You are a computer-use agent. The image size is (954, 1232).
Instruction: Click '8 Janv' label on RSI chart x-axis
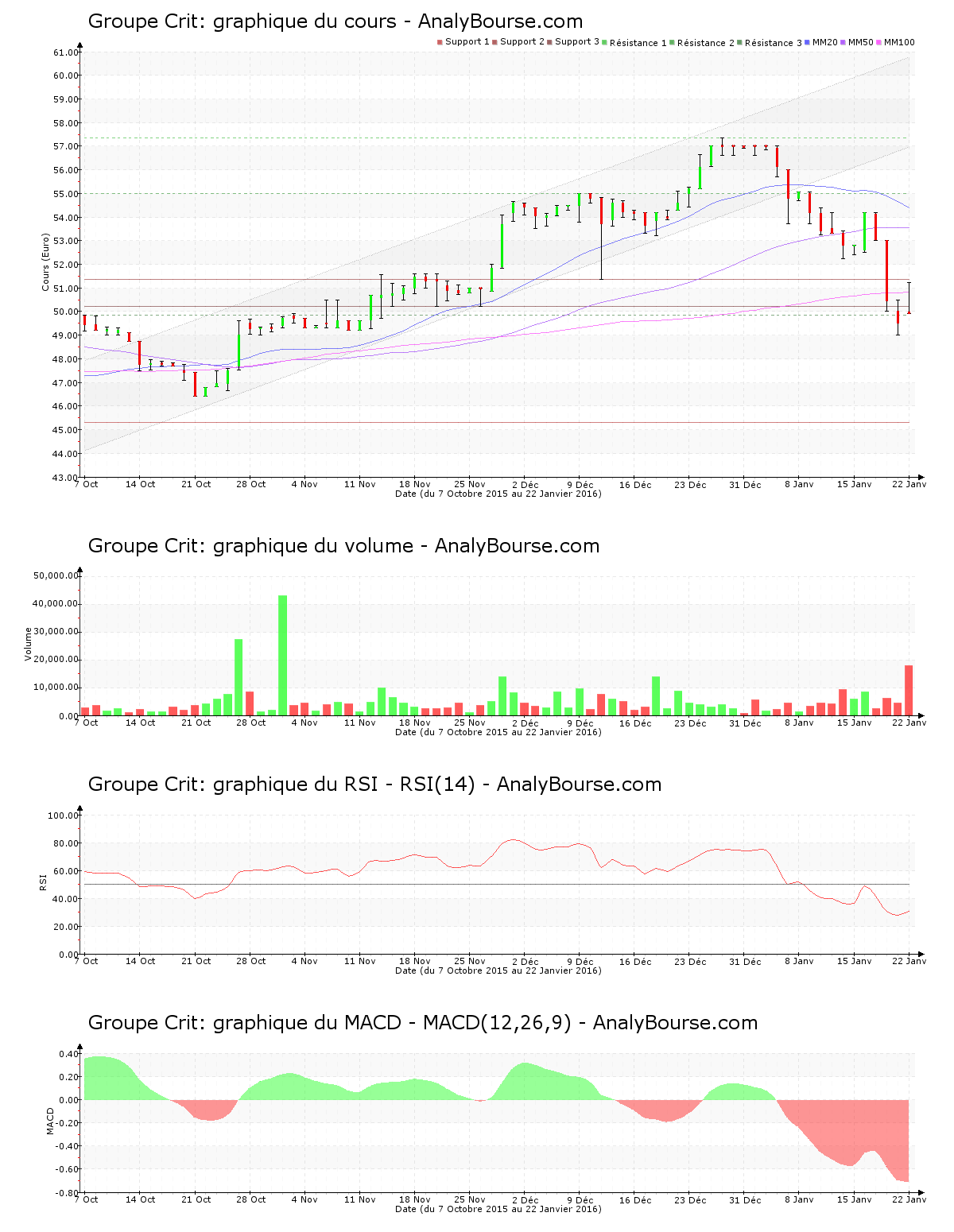click(799, 962)
